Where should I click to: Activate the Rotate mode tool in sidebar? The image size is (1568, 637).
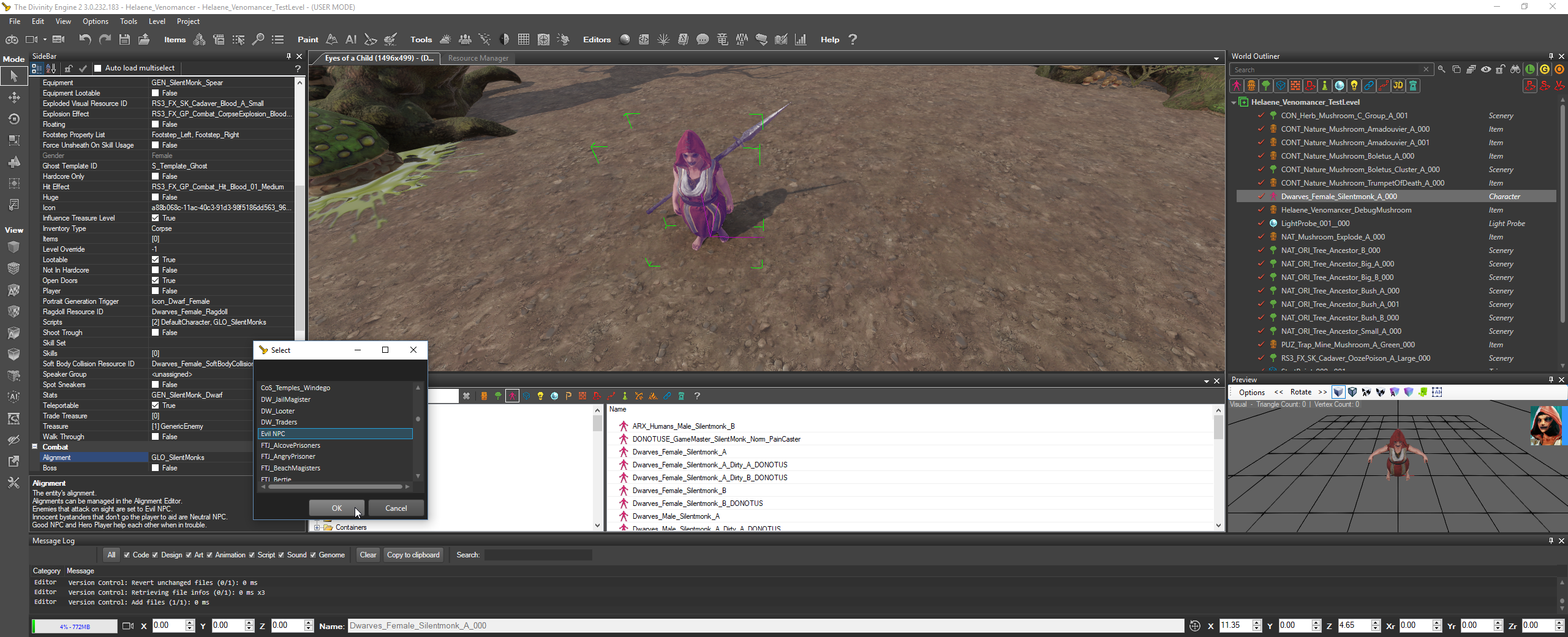pyautogui.click(x=13, y=119)
